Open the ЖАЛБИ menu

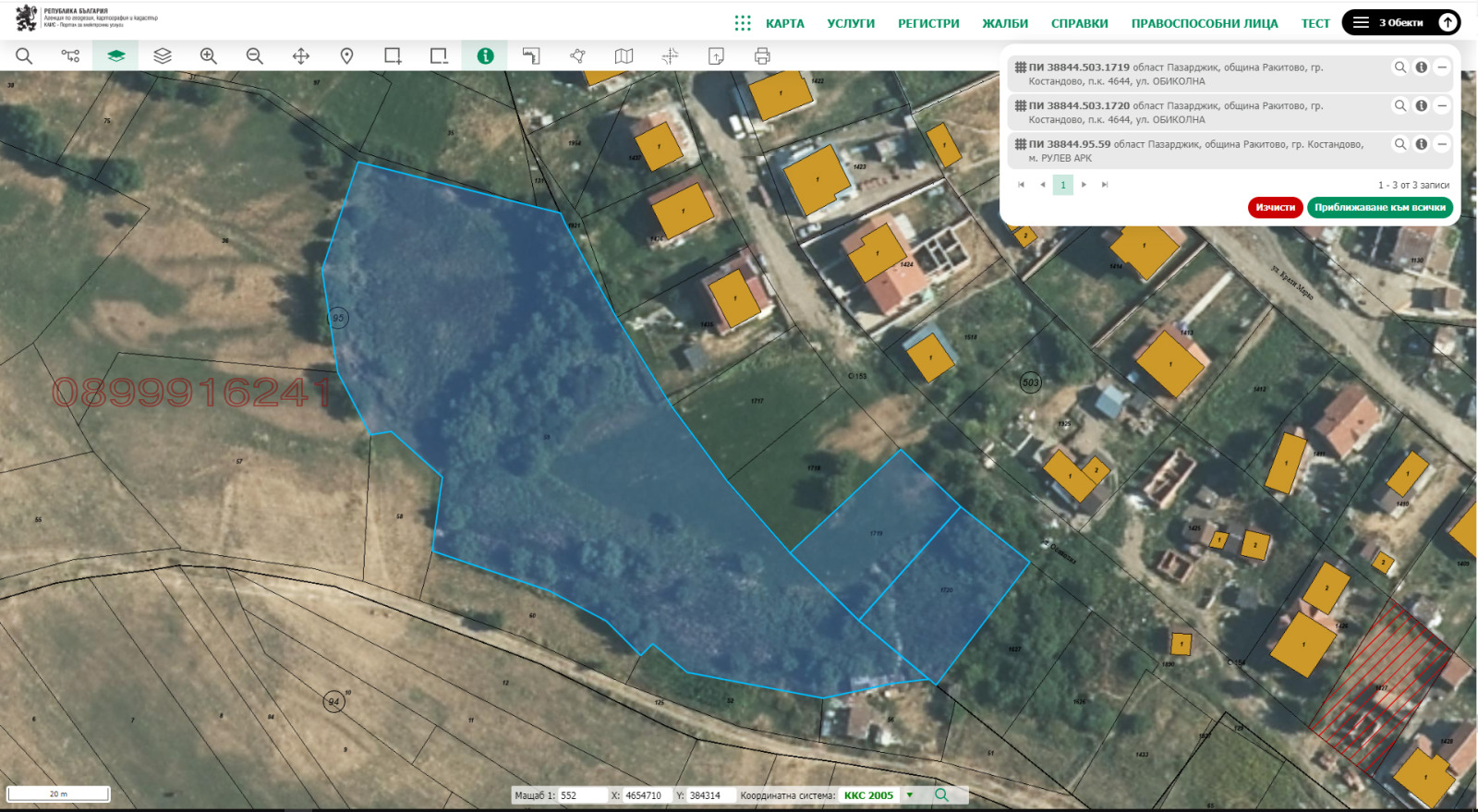tap(1005, 24)
